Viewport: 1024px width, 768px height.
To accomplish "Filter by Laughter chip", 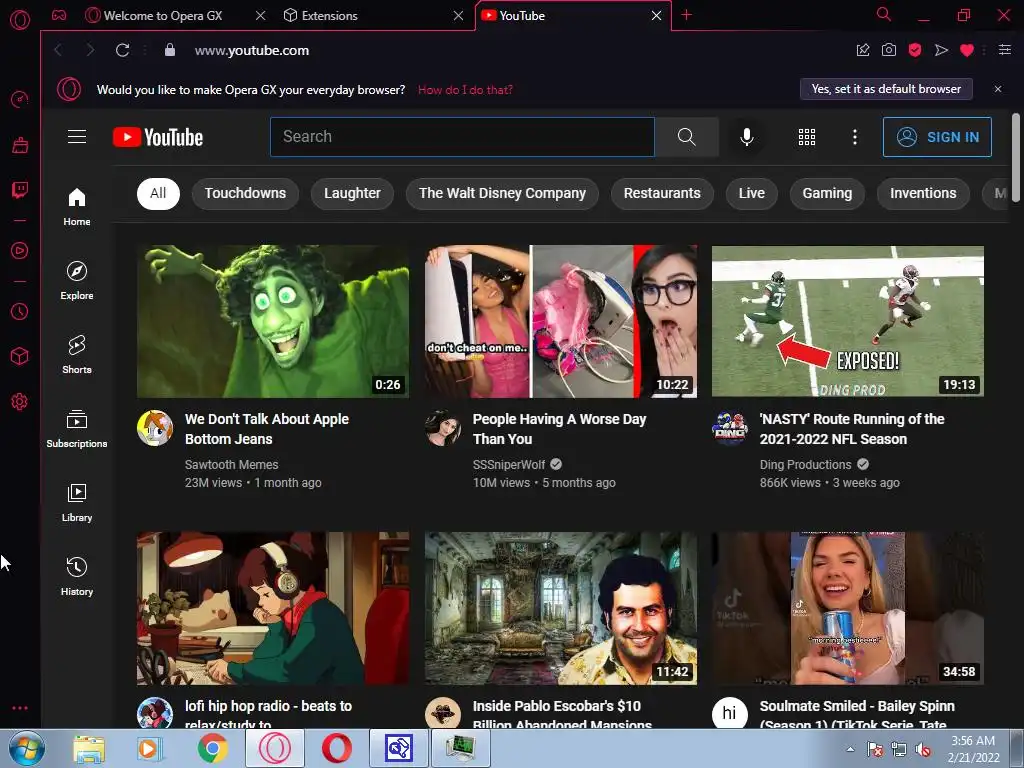I will (x=353, y=193).
